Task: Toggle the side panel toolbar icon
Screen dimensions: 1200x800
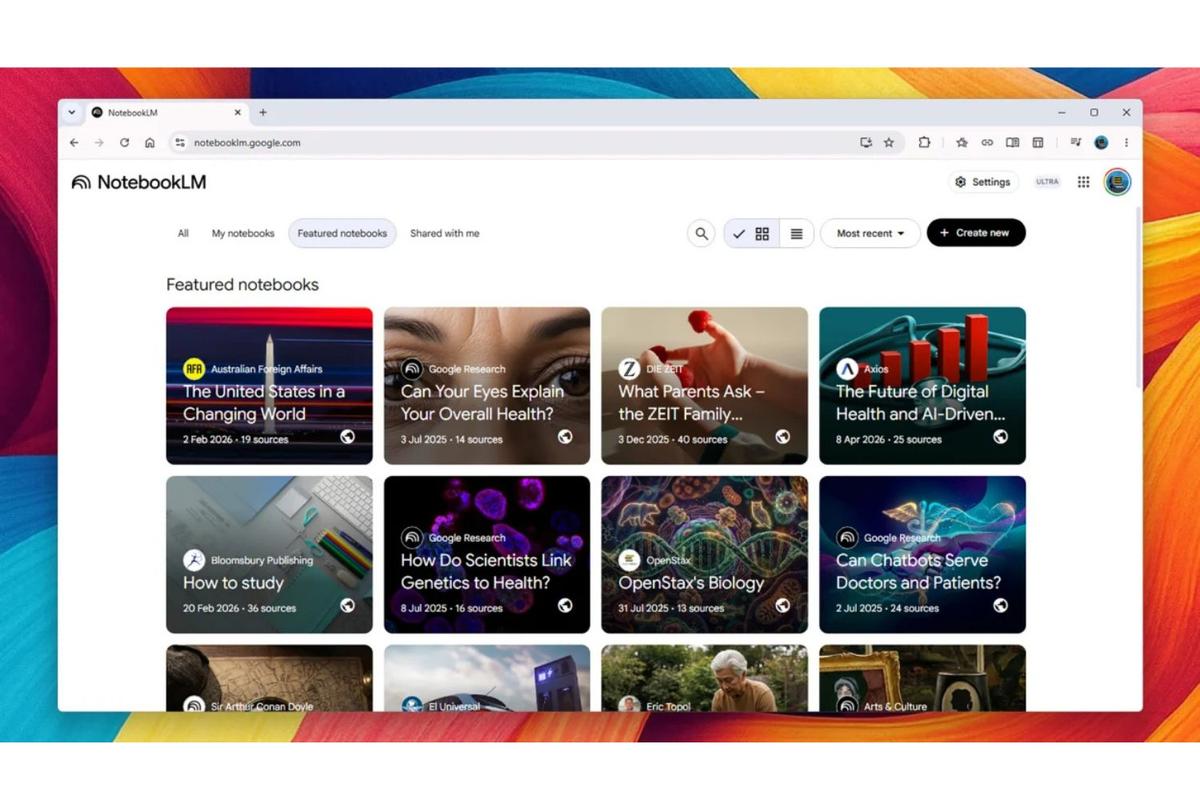Action: 1038,143
